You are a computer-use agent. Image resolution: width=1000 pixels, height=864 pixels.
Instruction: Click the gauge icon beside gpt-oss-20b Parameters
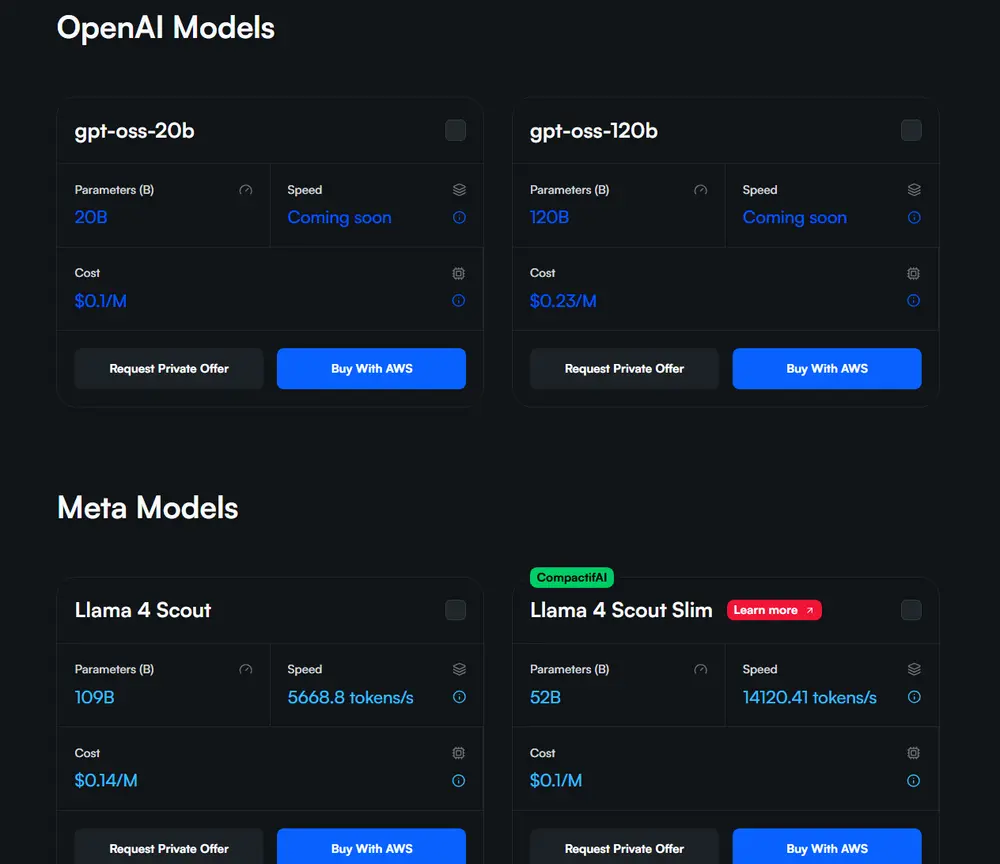(246, 190)
